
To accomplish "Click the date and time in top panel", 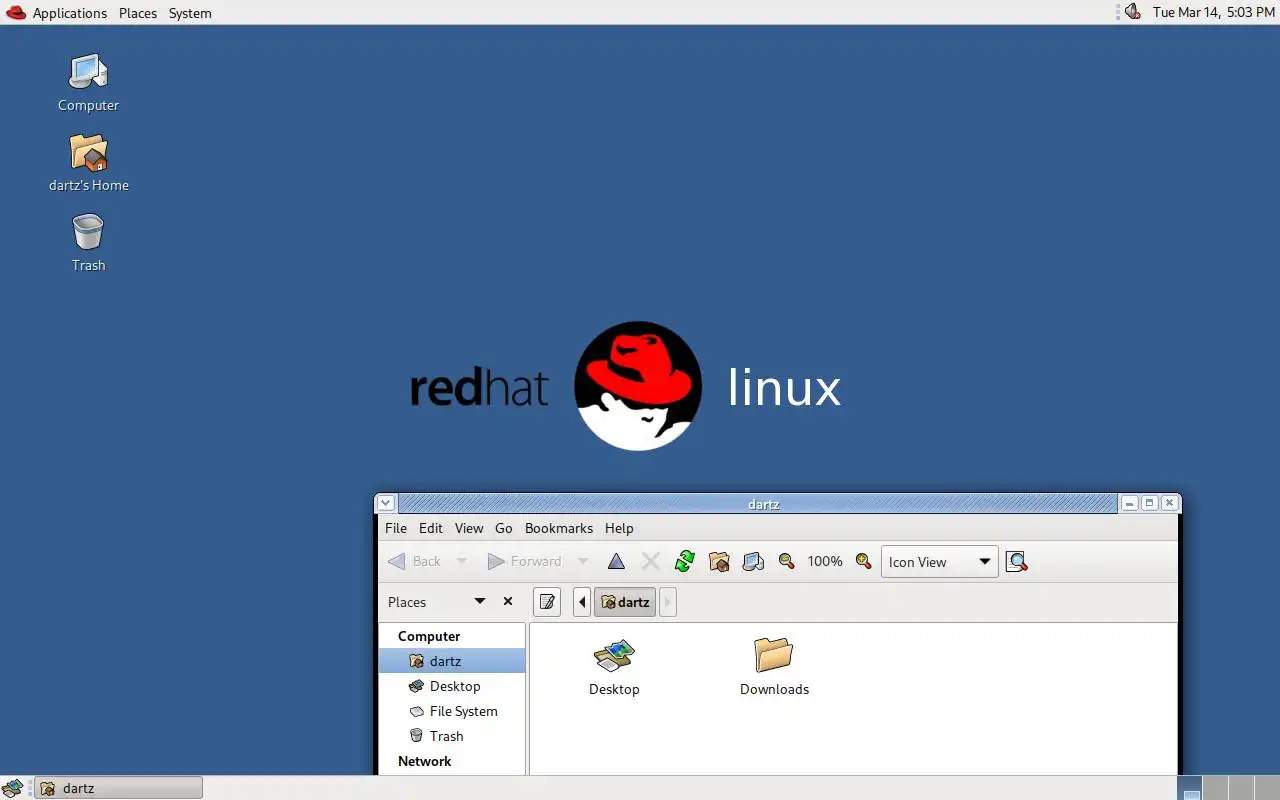I will coord(1213,12).
